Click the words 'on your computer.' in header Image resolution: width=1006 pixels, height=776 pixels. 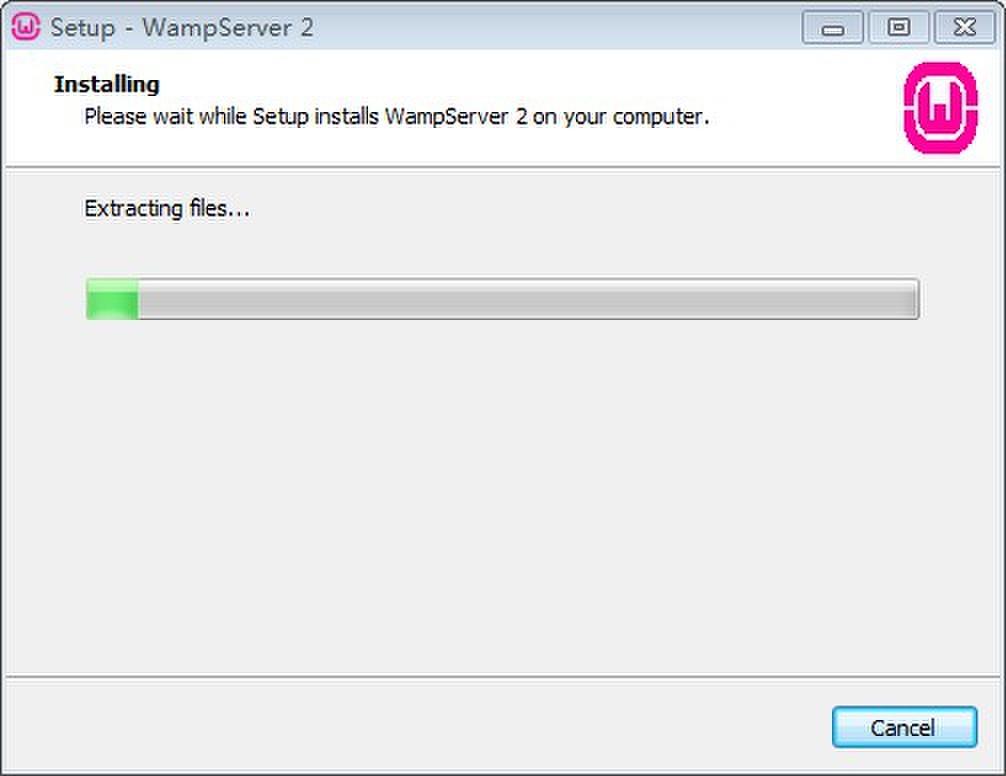620,117
